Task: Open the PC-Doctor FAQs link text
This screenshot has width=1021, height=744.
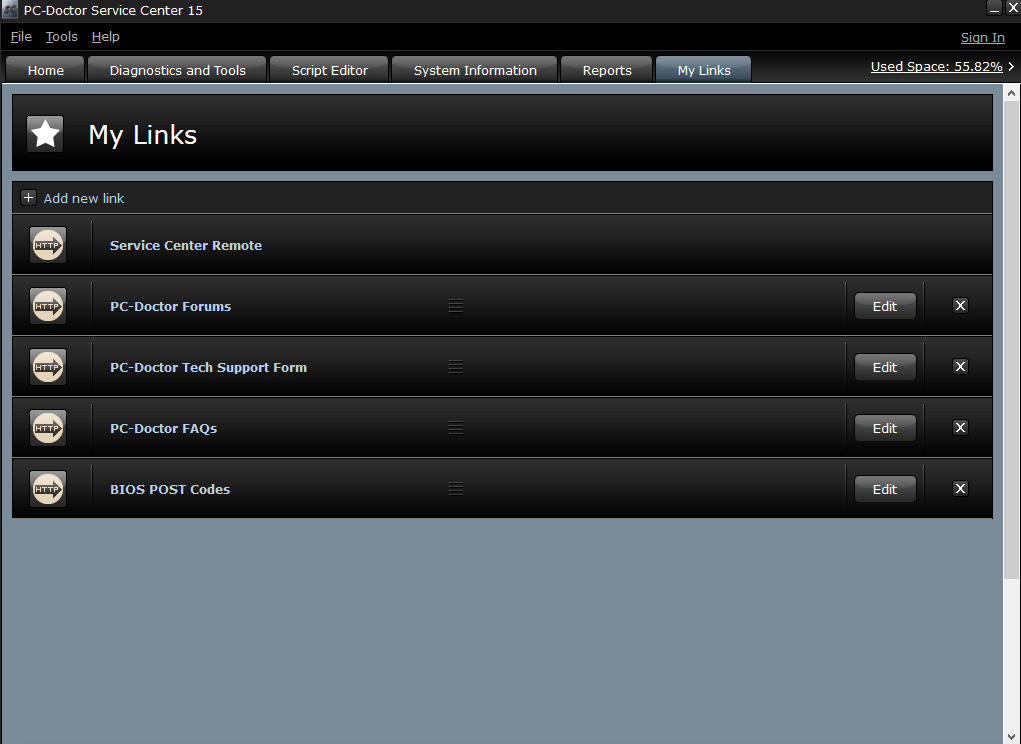Action: click(163, 428)
